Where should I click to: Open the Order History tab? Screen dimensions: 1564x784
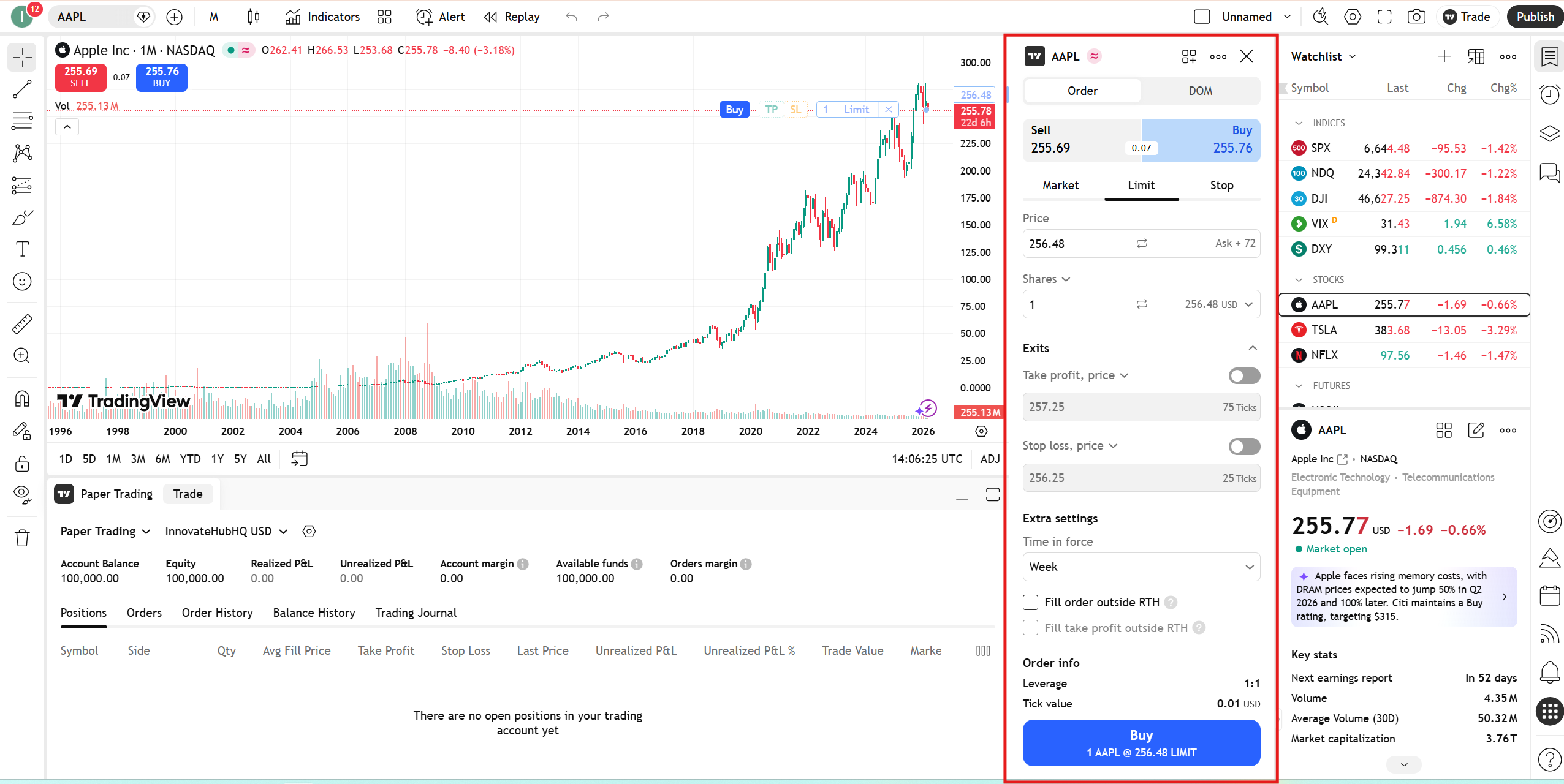[x=218, y=612]
